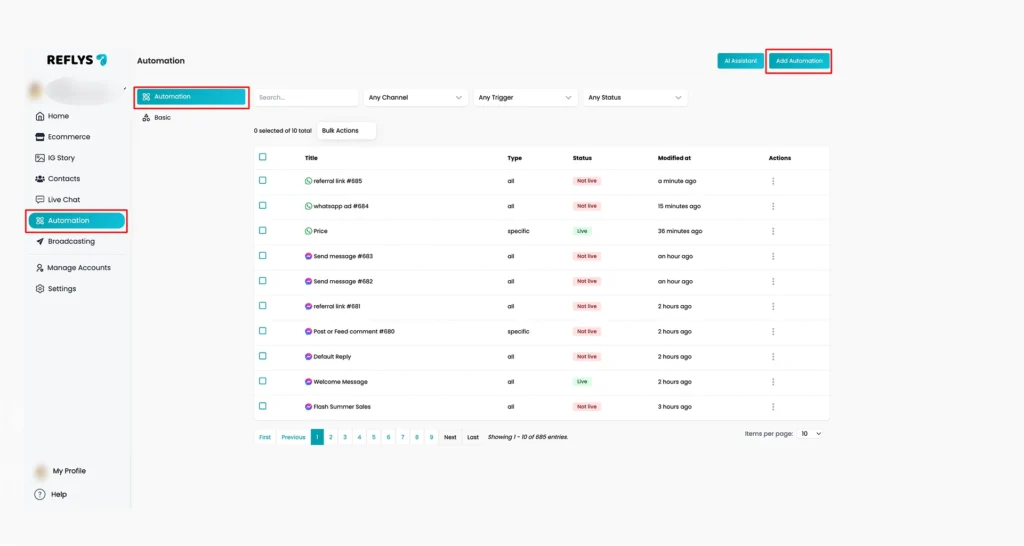Viewport: 1024px width, 546px height.
Task: Open the Bulk Actions dropdown
Action: [x=346, y=131]
